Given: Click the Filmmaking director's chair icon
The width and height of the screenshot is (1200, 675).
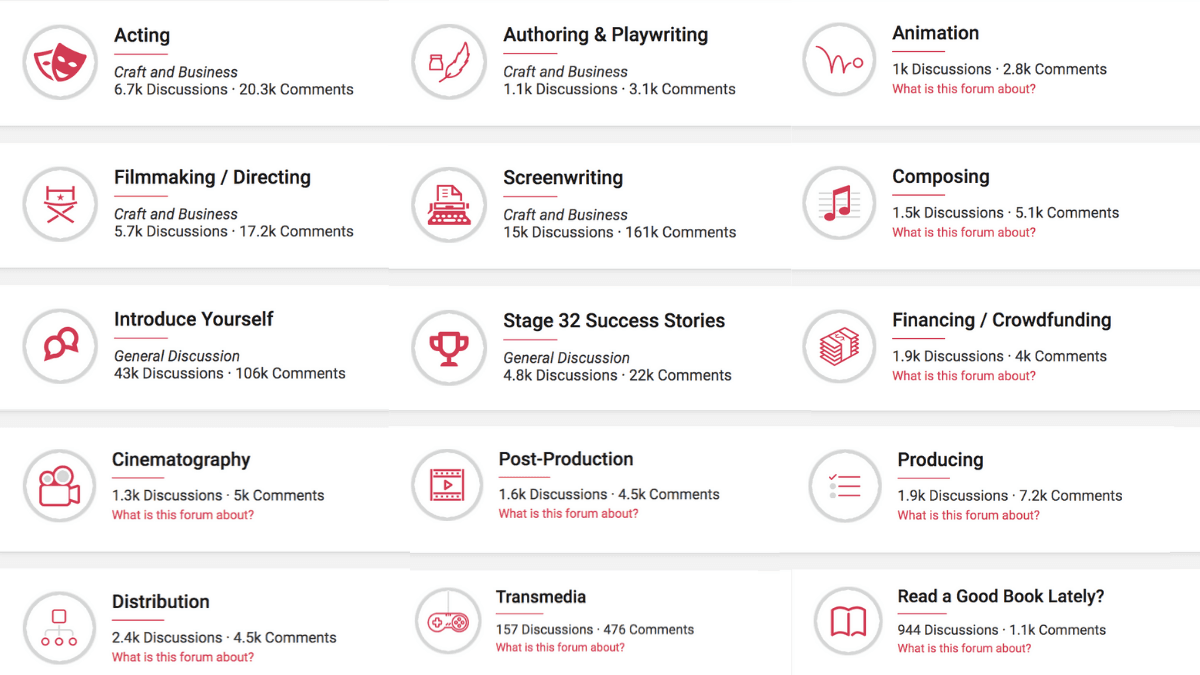Looking at the screenshot, I should point(60,204).
